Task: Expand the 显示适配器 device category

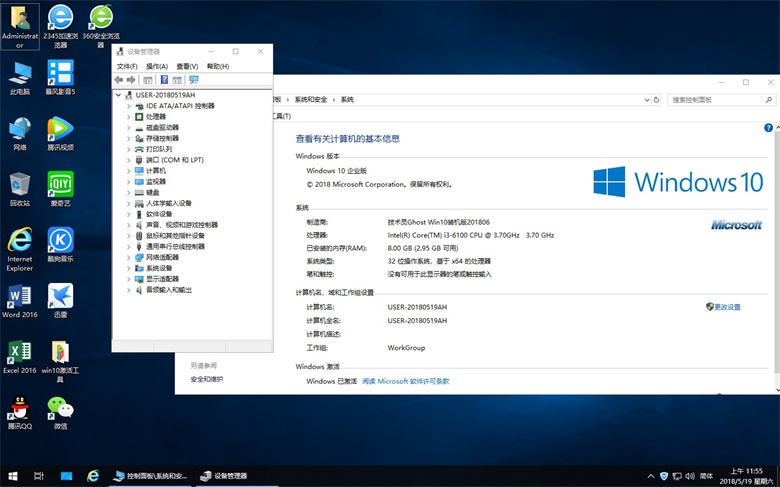Action: click(x=129, y=279)
